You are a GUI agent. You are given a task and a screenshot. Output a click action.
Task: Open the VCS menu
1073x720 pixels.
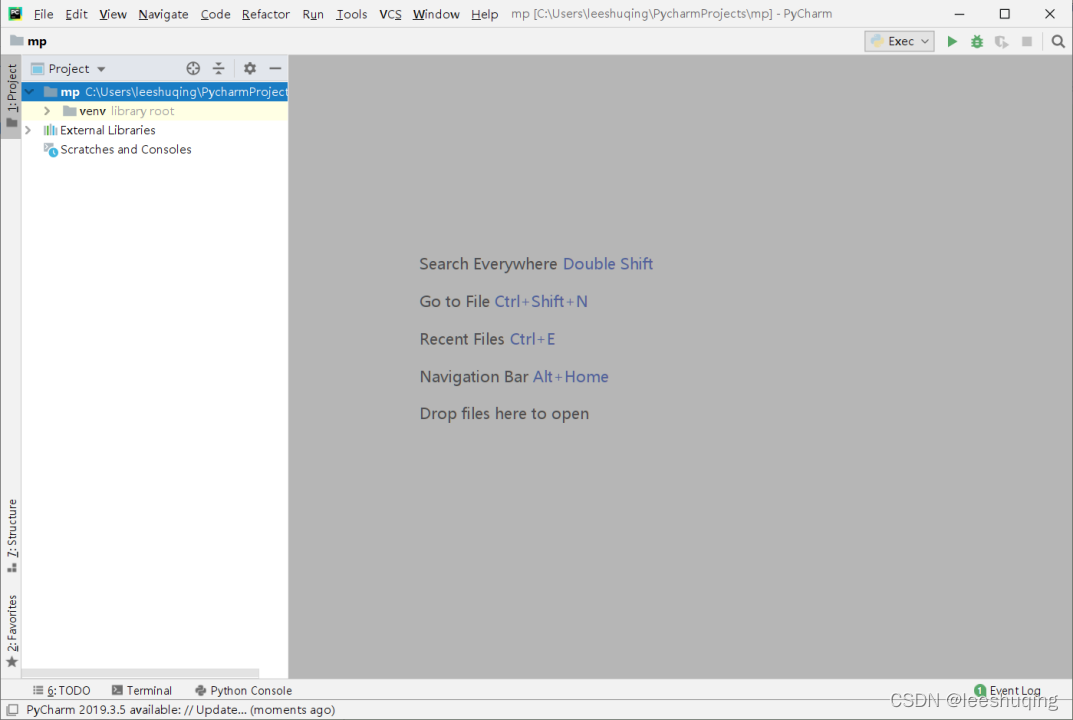[x=390, y=14]
